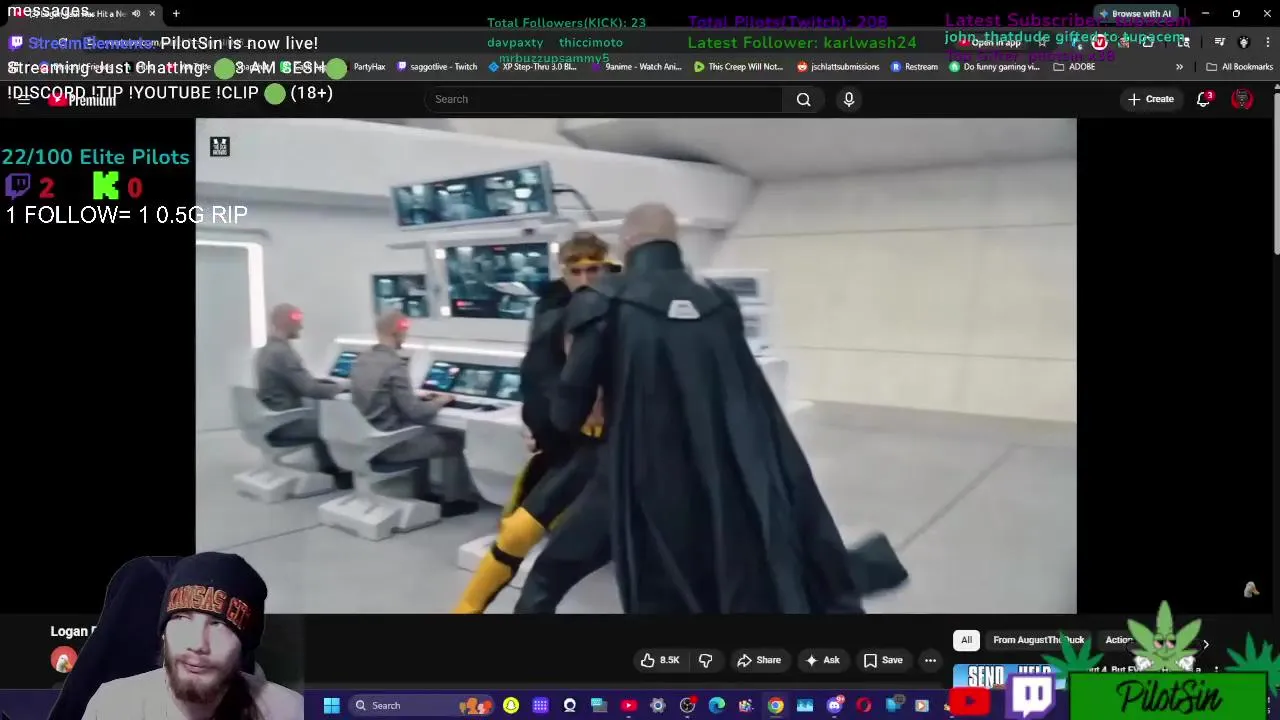Viewport: 1280px width, 720px height.
Task: Save the video to playlist
Action: coord(883,660)
